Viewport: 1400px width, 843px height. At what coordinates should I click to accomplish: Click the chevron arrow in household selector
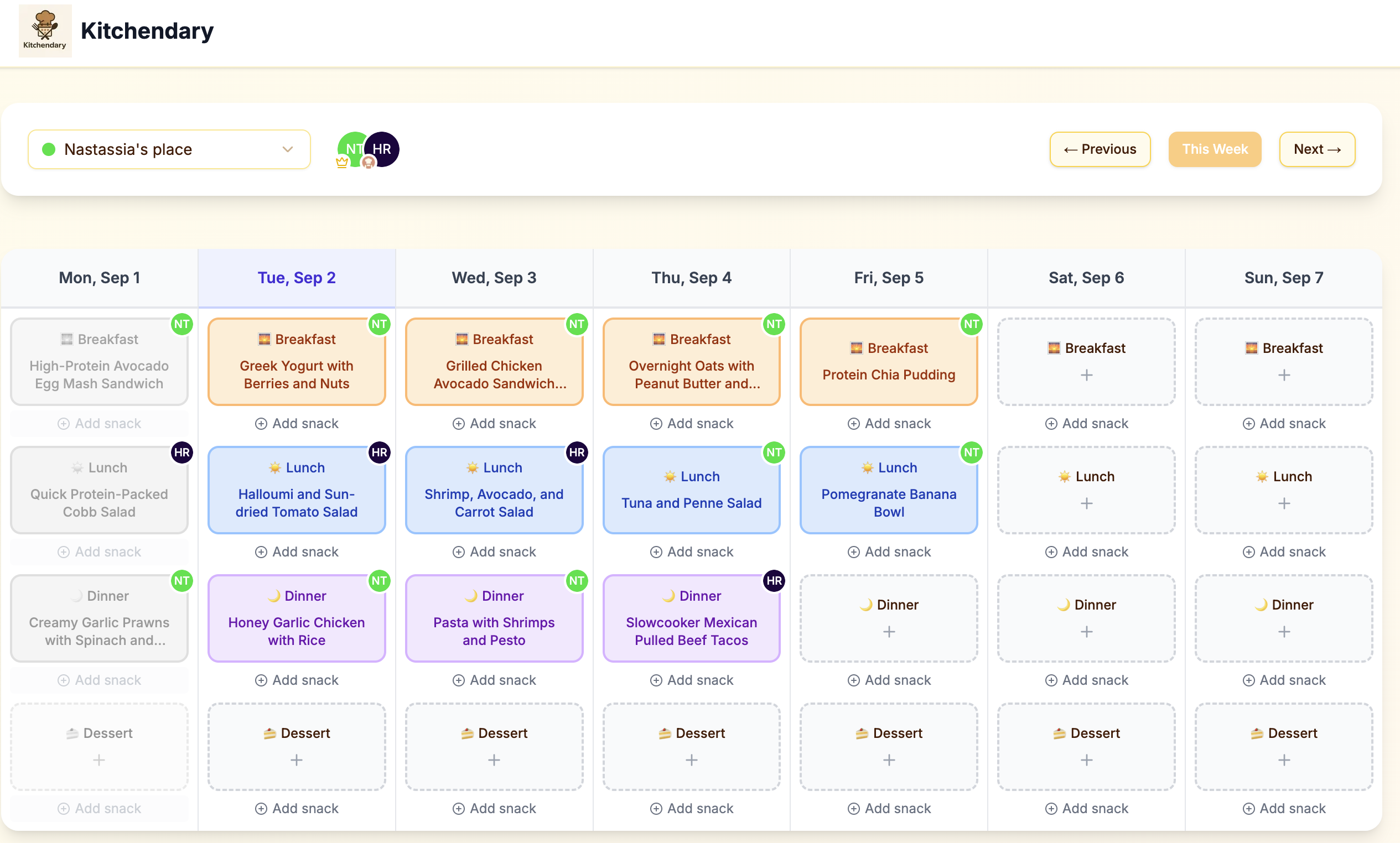[288, 149]
